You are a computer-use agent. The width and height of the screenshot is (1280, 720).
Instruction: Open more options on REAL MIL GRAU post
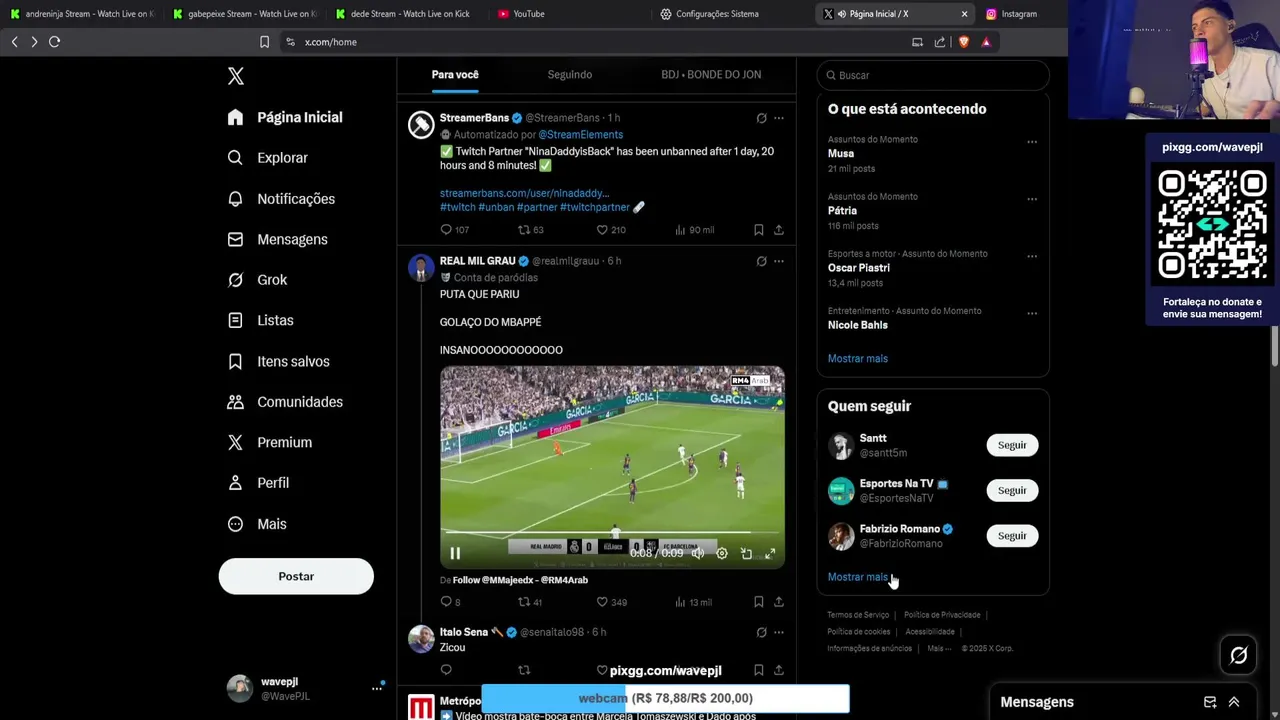pos(779,261)
